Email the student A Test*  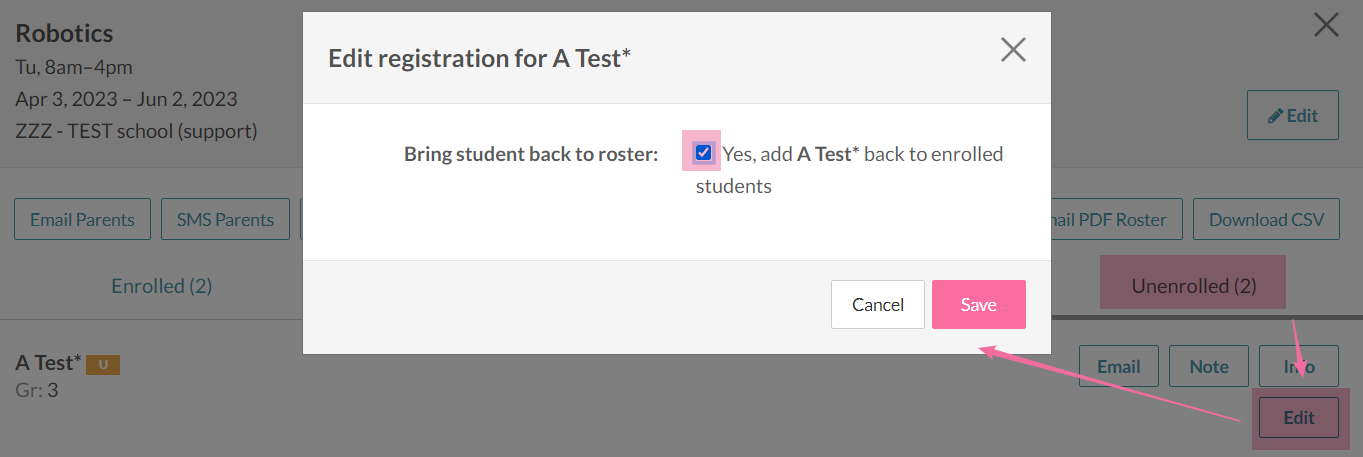pyautogui.click(x=1118, y=366)
